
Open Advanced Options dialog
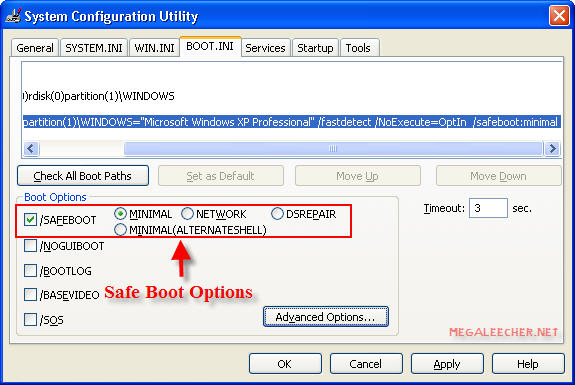(x=326, y=316)
